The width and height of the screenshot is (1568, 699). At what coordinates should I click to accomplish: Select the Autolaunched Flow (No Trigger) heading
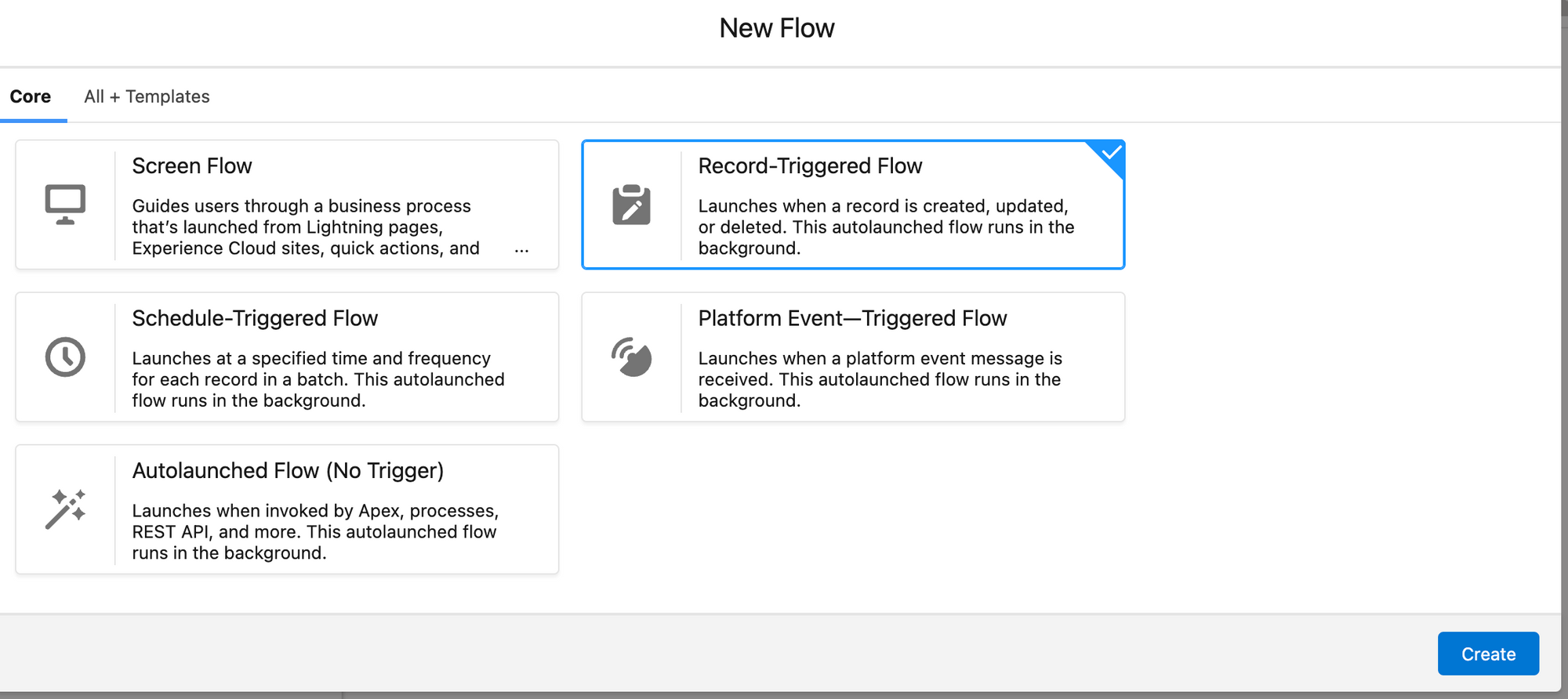(288, 470)
